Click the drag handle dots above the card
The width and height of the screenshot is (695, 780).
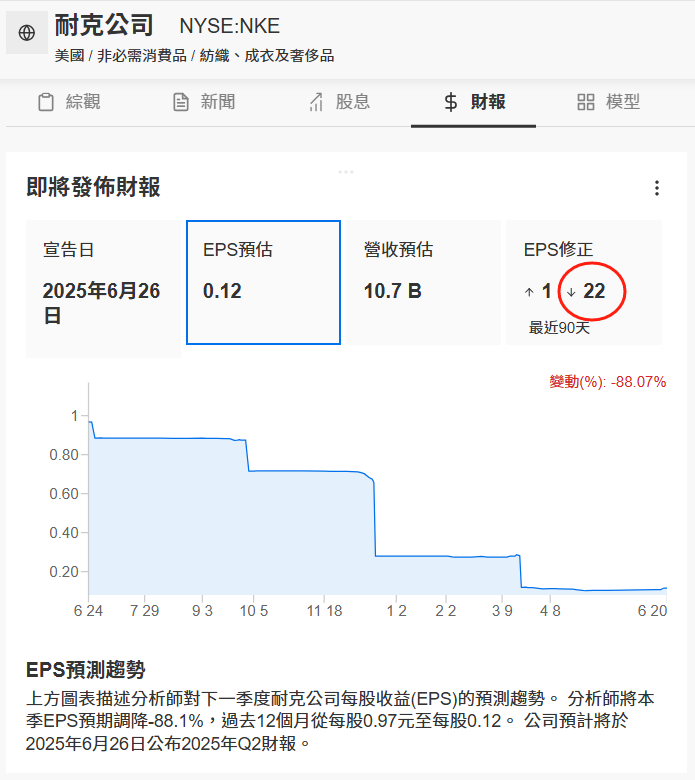point(346,172)
